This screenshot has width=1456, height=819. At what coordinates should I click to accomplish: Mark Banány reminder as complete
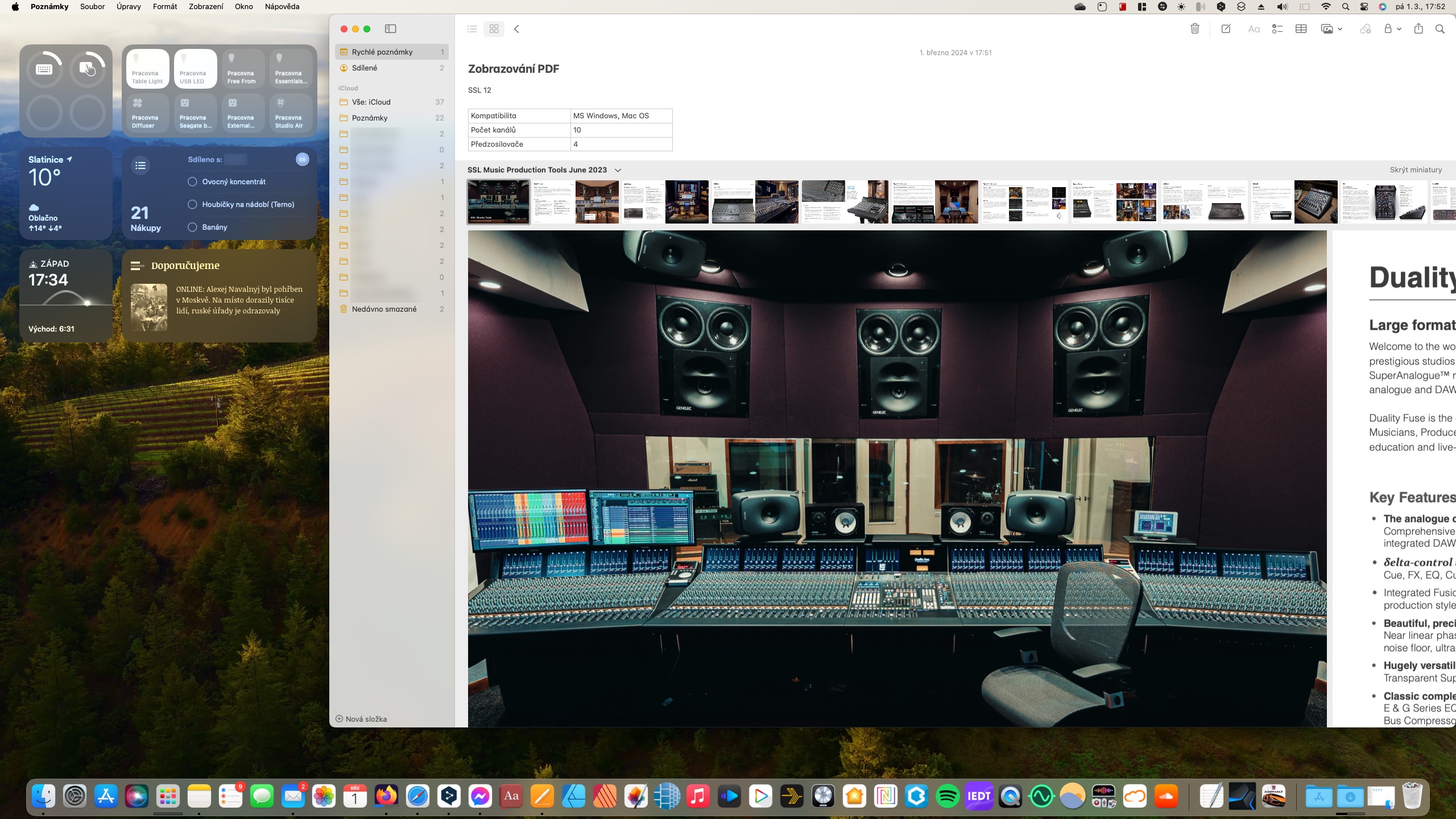[192, 227]
